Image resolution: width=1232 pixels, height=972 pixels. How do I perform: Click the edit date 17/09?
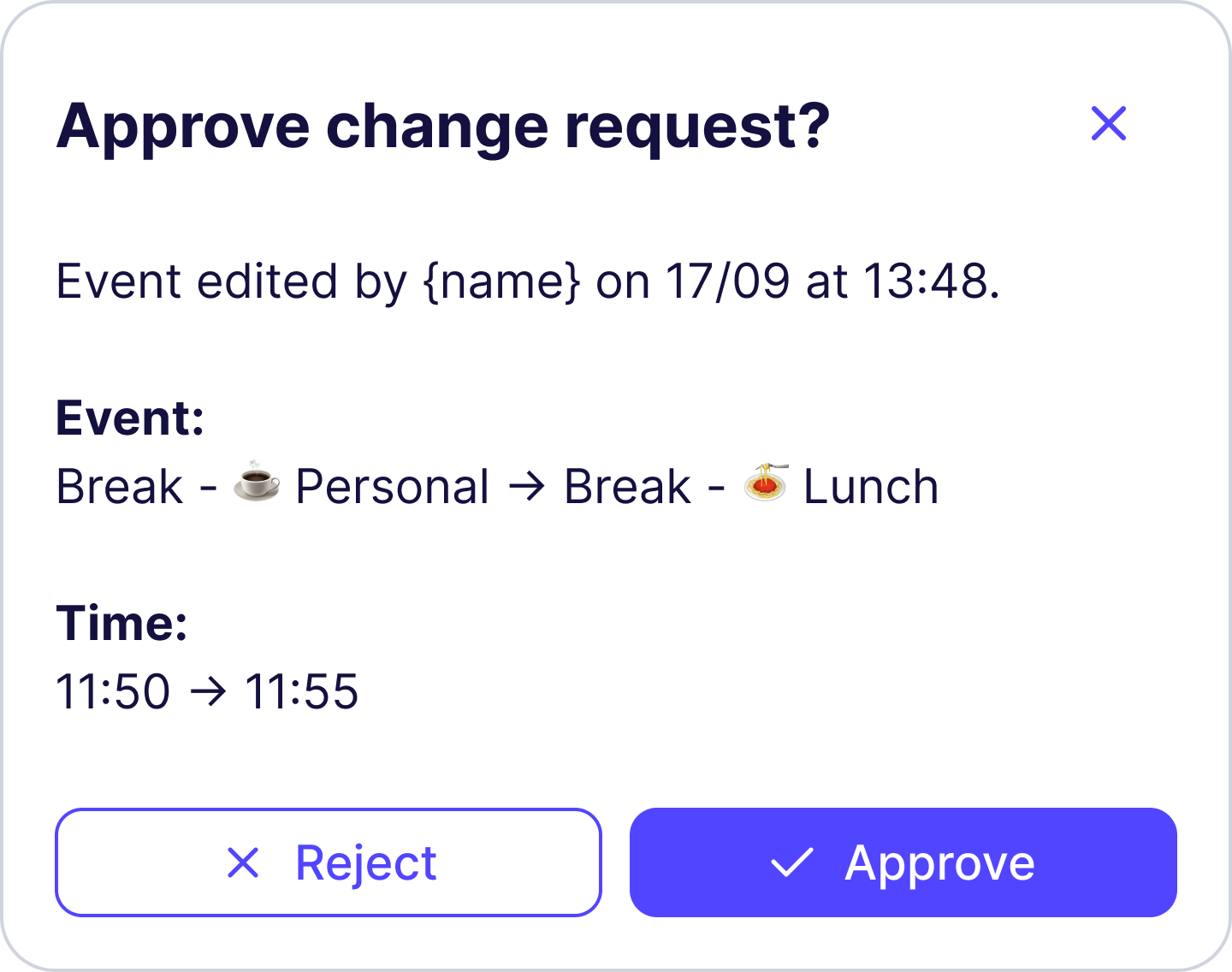coord(727,282)
